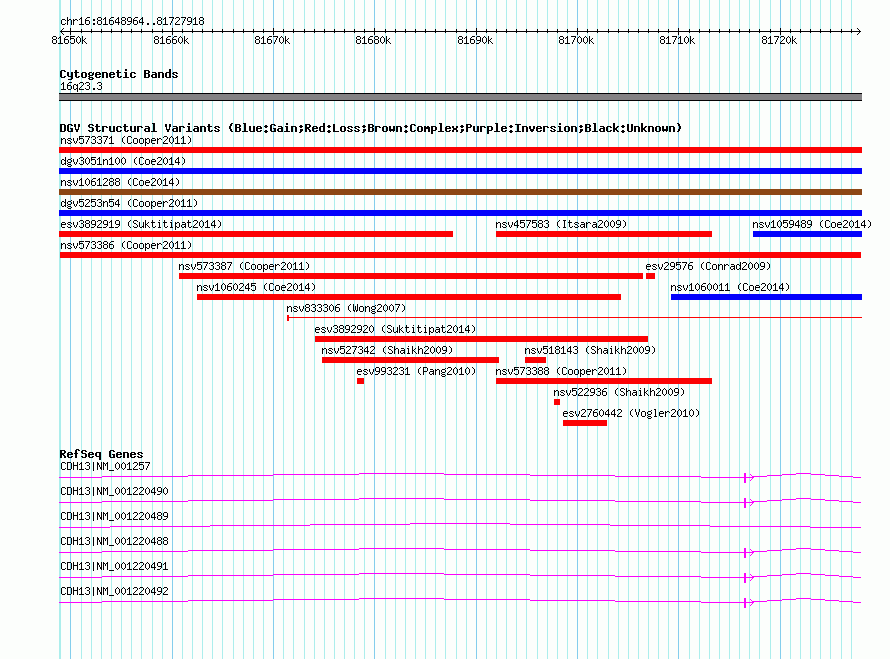
Task: Click the CDH13|NM_001220491 transcript label
Action: click(x=114, y=566)
